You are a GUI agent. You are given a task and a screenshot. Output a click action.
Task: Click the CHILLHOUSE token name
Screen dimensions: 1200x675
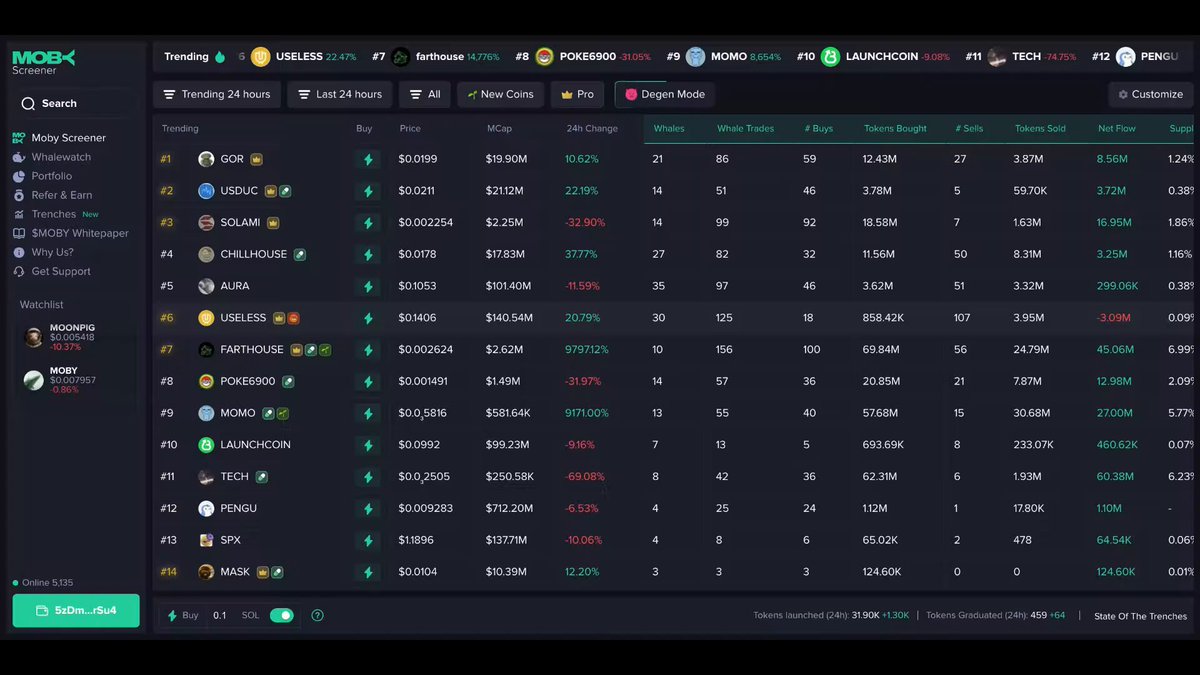tap(254, 254)
